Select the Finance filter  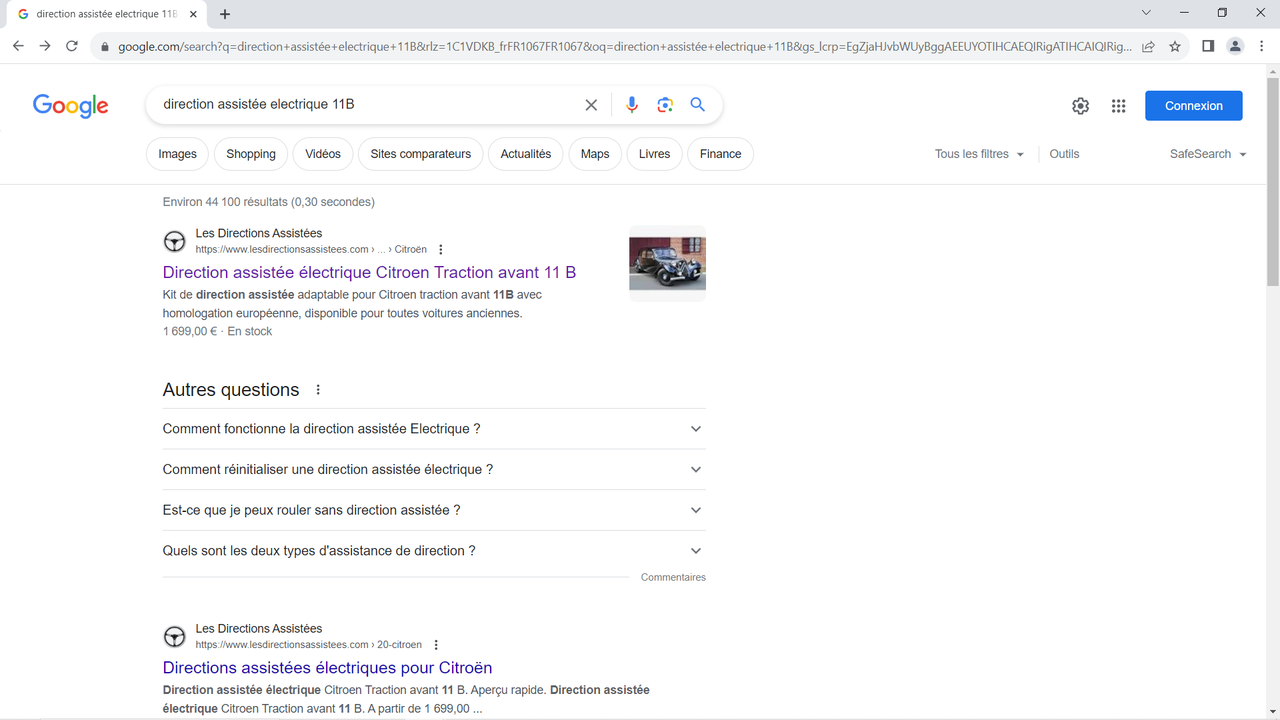click(x=721, y=154)
